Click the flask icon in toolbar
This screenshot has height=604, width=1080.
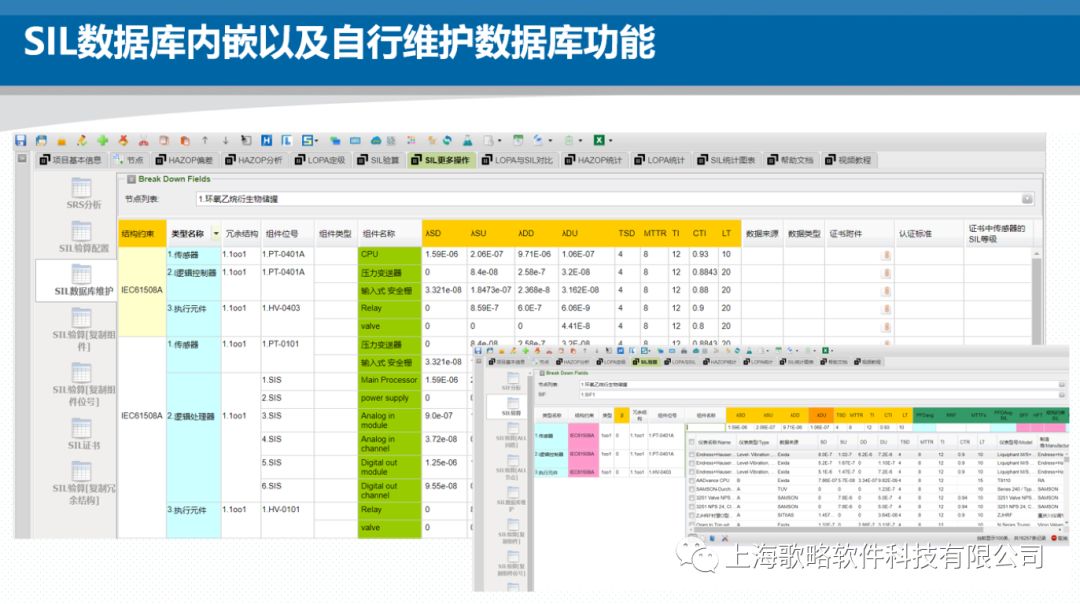click(468, 140)
